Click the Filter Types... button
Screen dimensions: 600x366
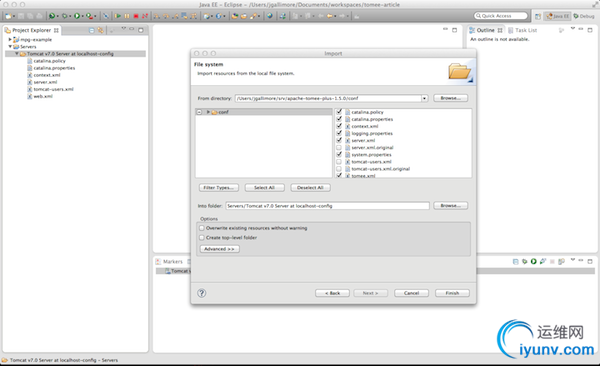click(x=218, y=188)
